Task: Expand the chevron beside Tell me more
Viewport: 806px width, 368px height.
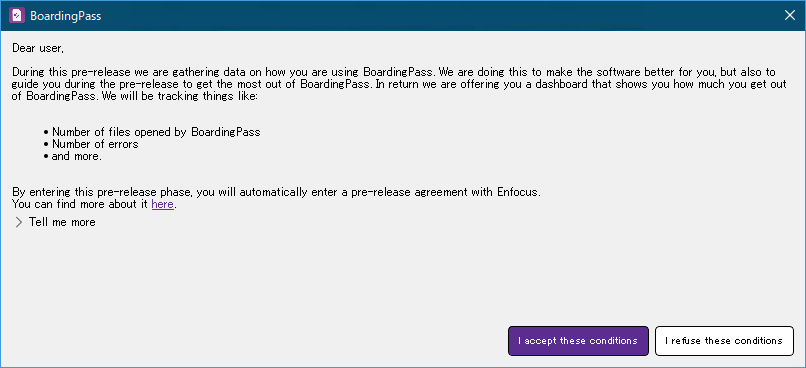Action: (19, 223)
